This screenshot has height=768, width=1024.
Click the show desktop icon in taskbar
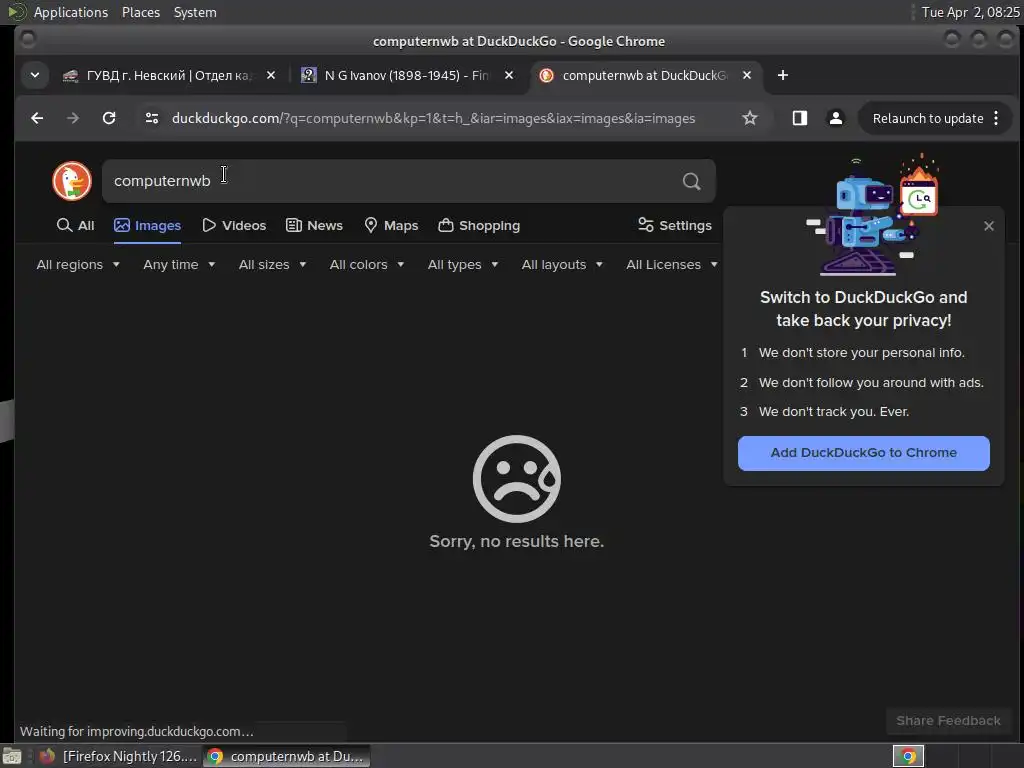click(x=12, y=756)
